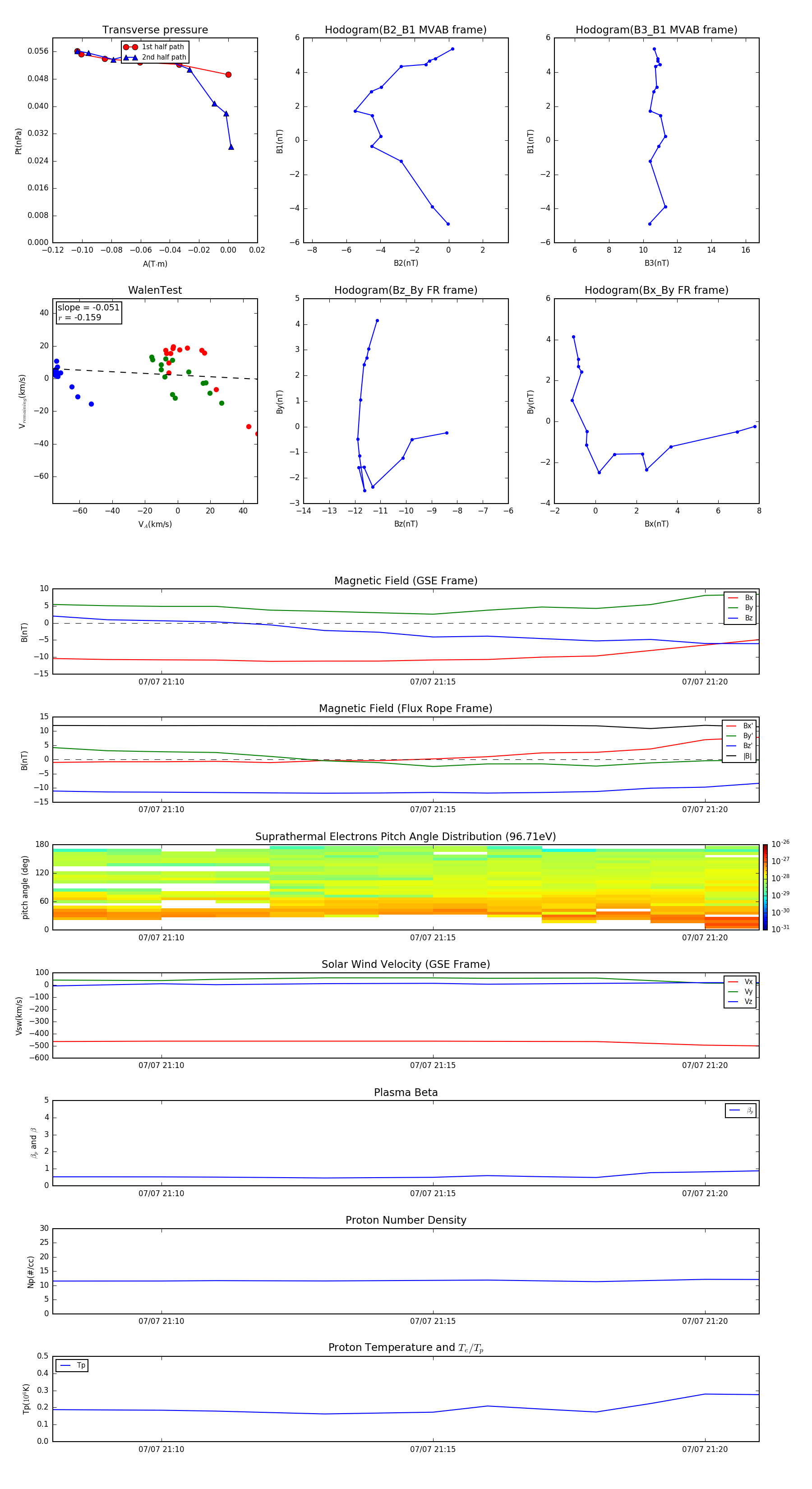Click the 'Proton Number Density' title

pos(406,1221)
